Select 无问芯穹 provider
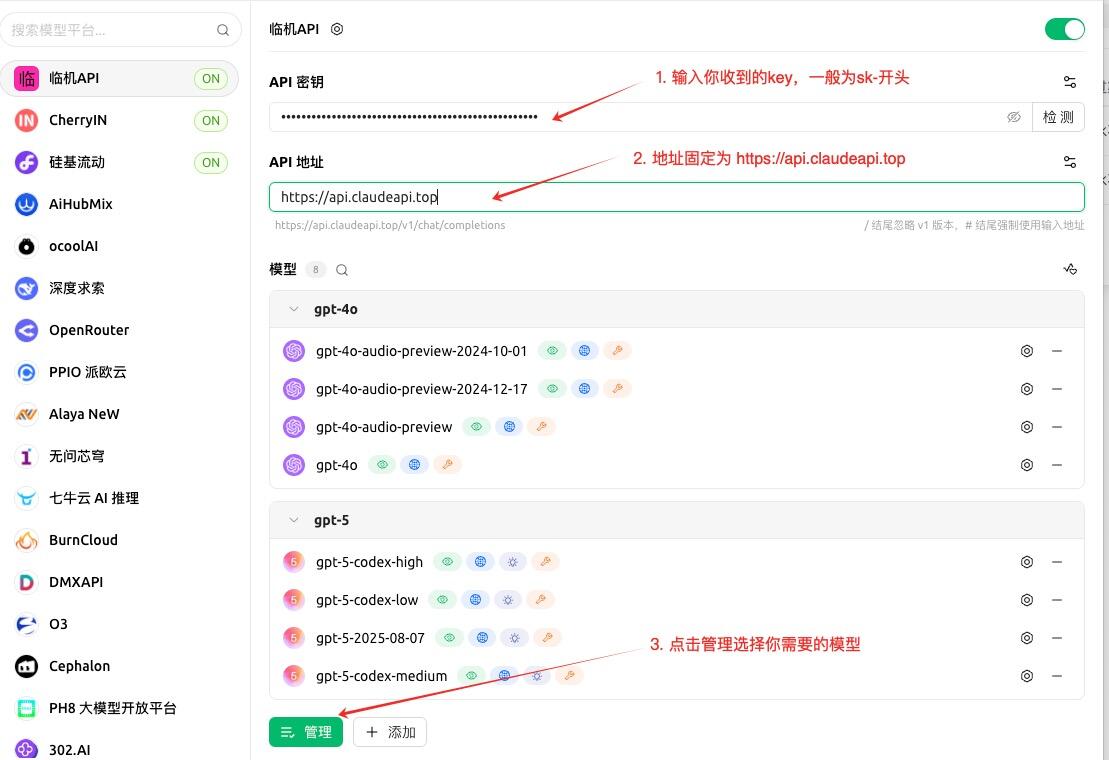The image size is (1109, 760). point(119,456)
